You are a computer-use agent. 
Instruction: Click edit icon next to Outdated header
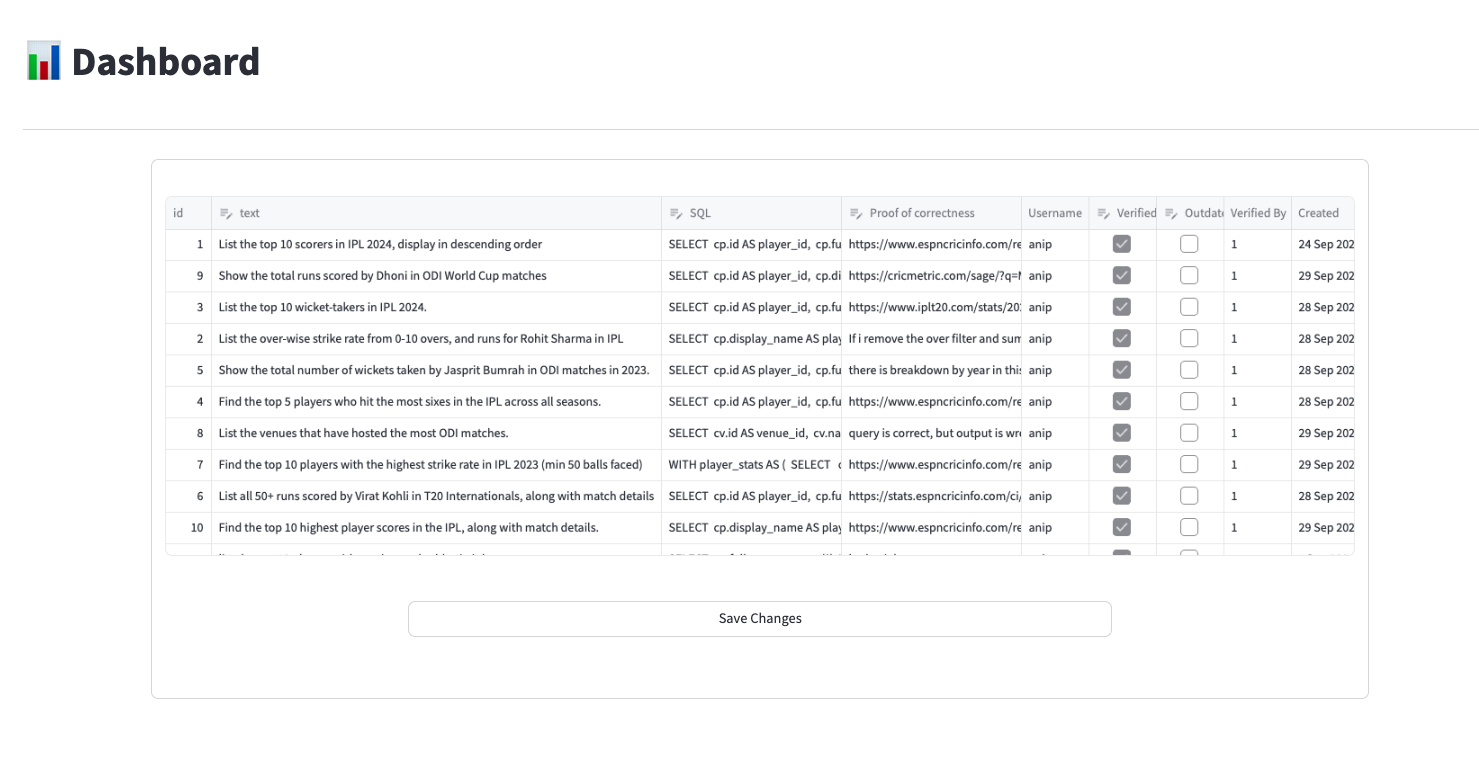tap(1171, 213)
